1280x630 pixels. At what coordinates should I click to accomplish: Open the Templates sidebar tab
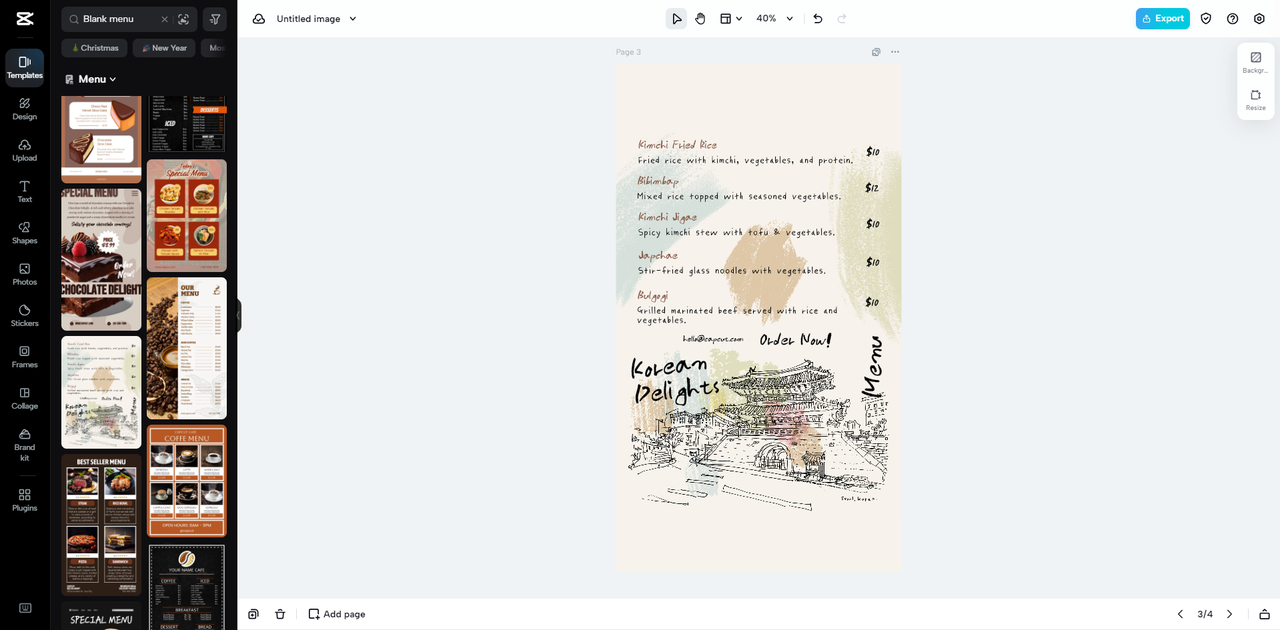tap(25, 67)
